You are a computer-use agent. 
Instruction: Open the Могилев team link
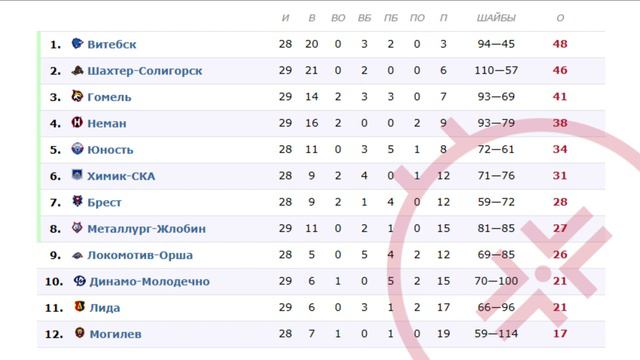point(116,334)
